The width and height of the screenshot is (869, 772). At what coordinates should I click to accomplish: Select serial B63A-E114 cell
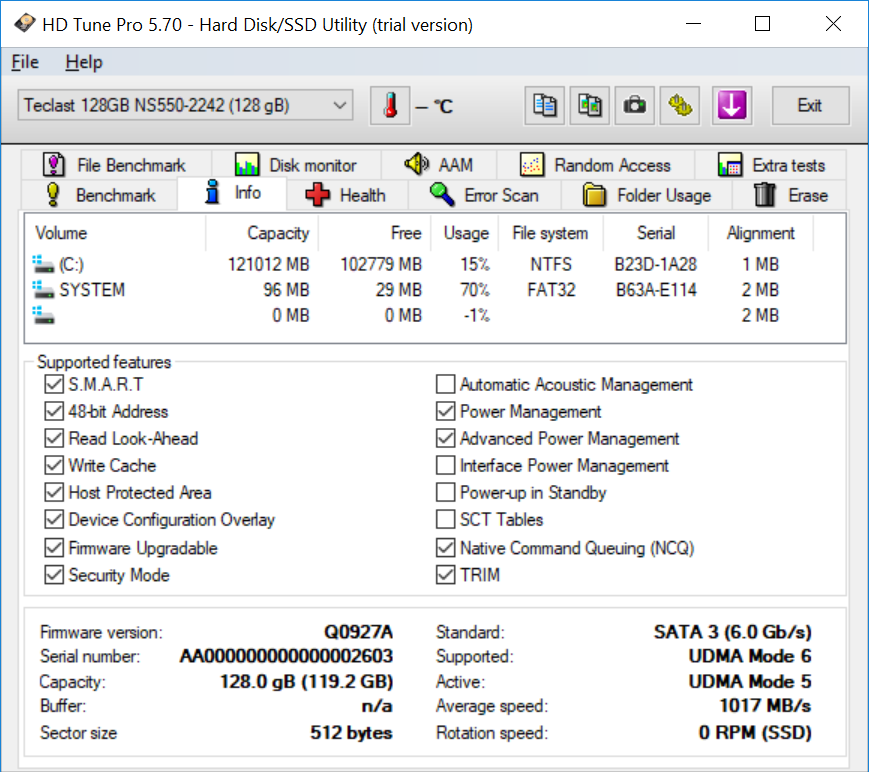point(656,290)
